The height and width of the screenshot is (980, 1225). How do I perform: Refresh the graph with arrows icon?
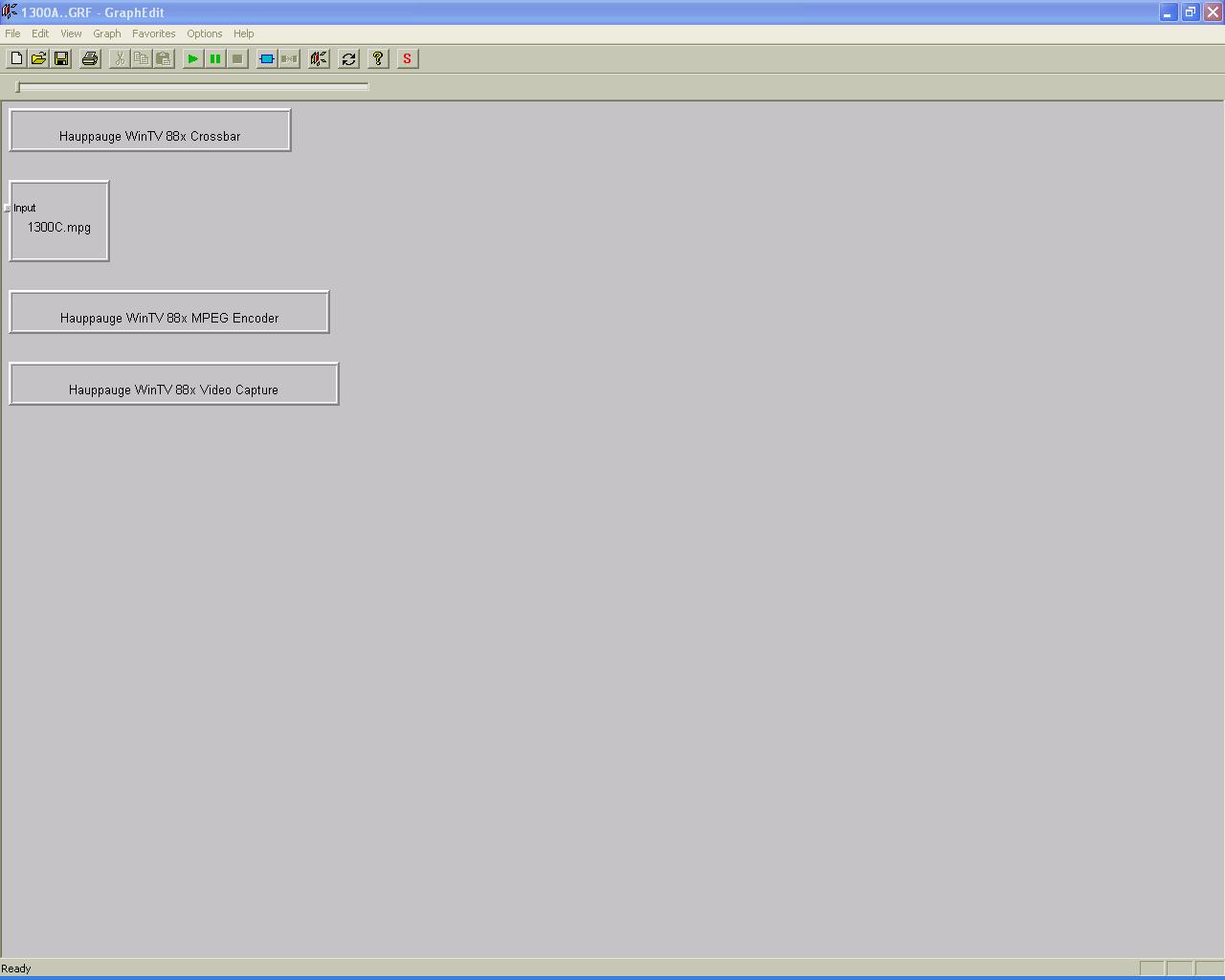[348, 58]
